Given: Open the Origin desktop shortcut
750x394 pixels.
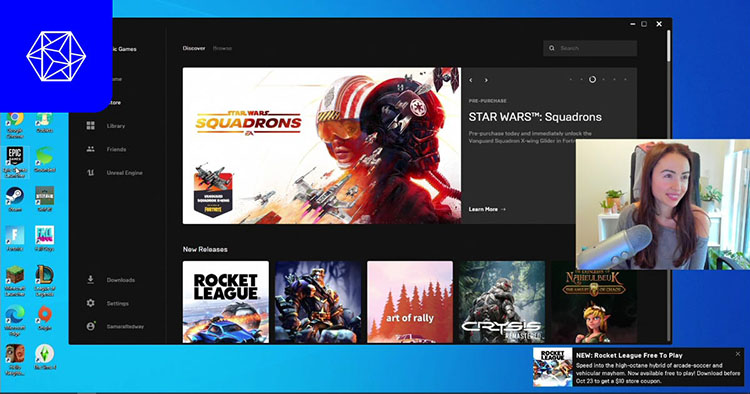Looking at the screenshot, I should point(44,318).
